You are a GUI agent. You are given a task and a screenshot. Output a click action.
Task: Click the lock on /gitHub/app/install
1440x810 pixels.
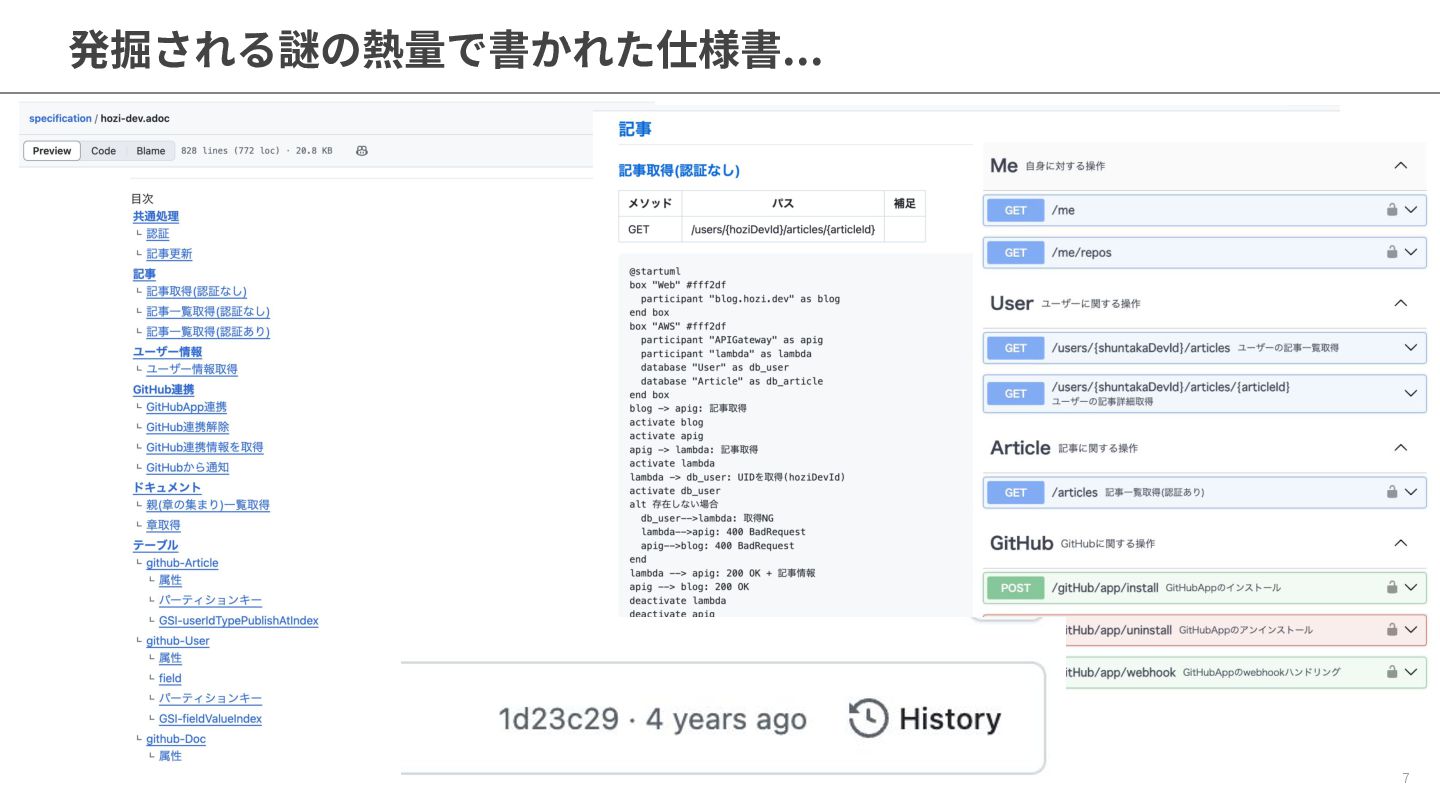(x=1391, y=588)
